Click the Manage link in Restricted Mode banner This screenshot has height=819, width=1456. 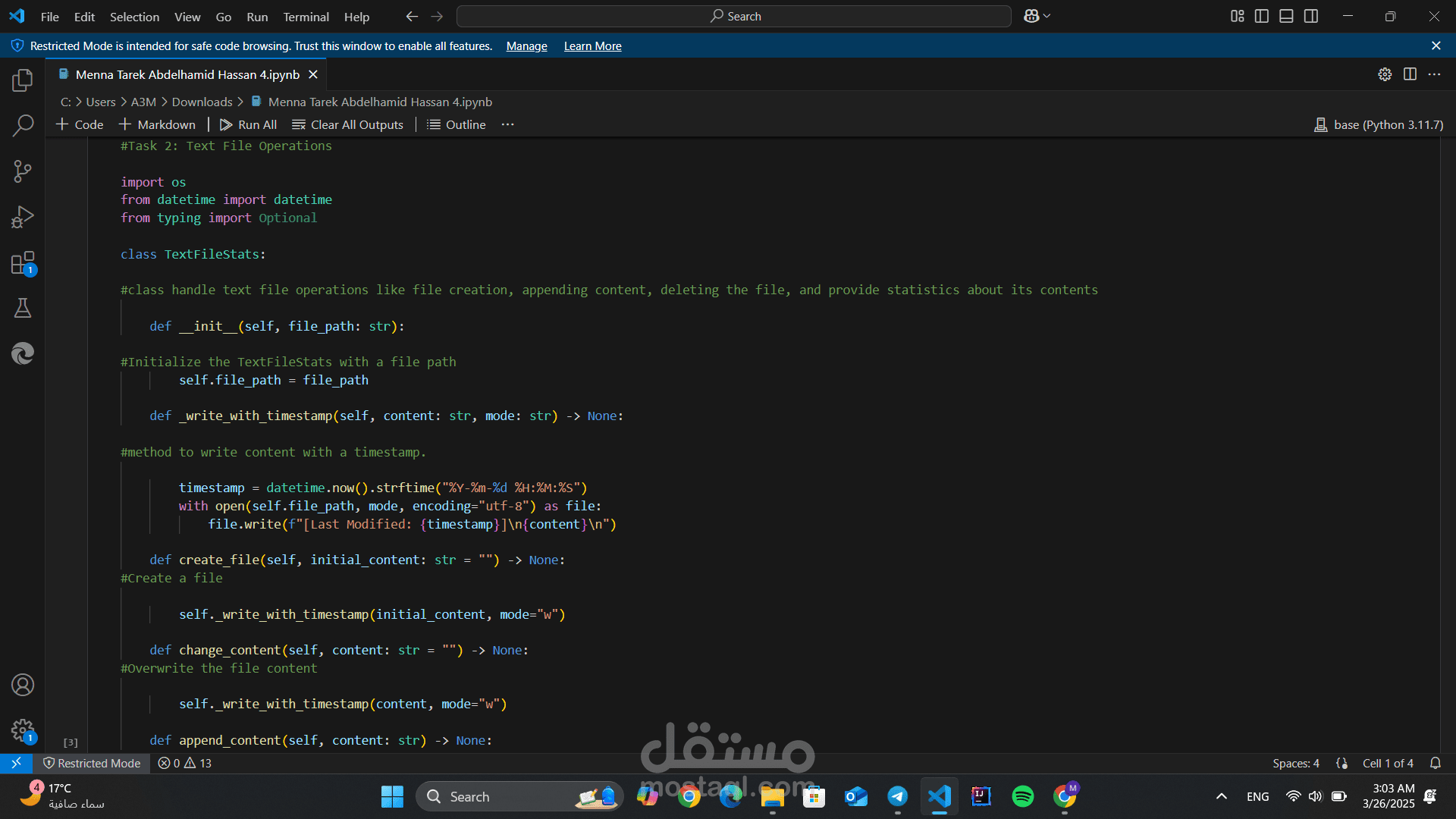[x=526, y=45]
